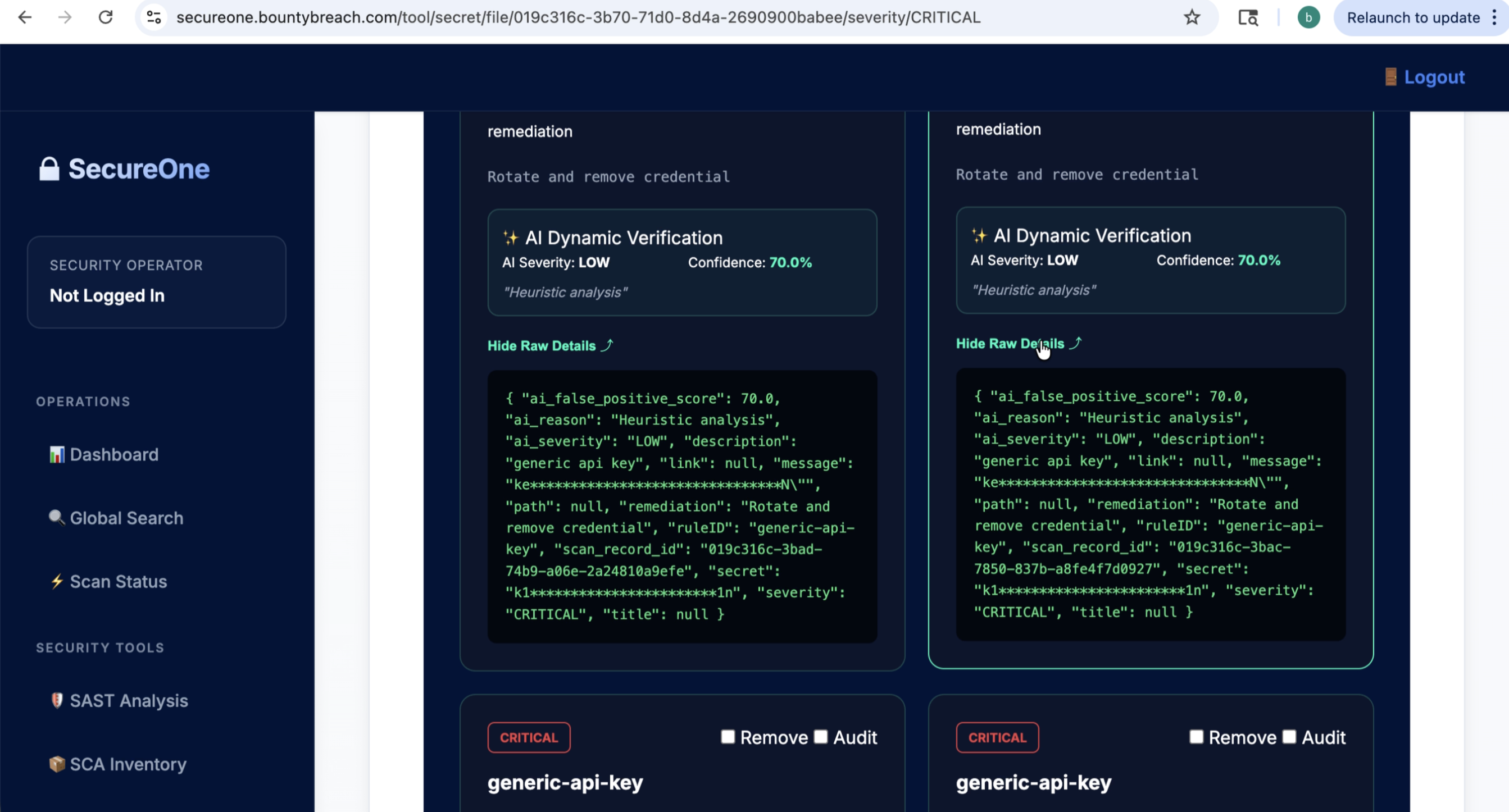Open the Chrome three-dot menu
The image size is (1509, 812).
pos(1494,17)
